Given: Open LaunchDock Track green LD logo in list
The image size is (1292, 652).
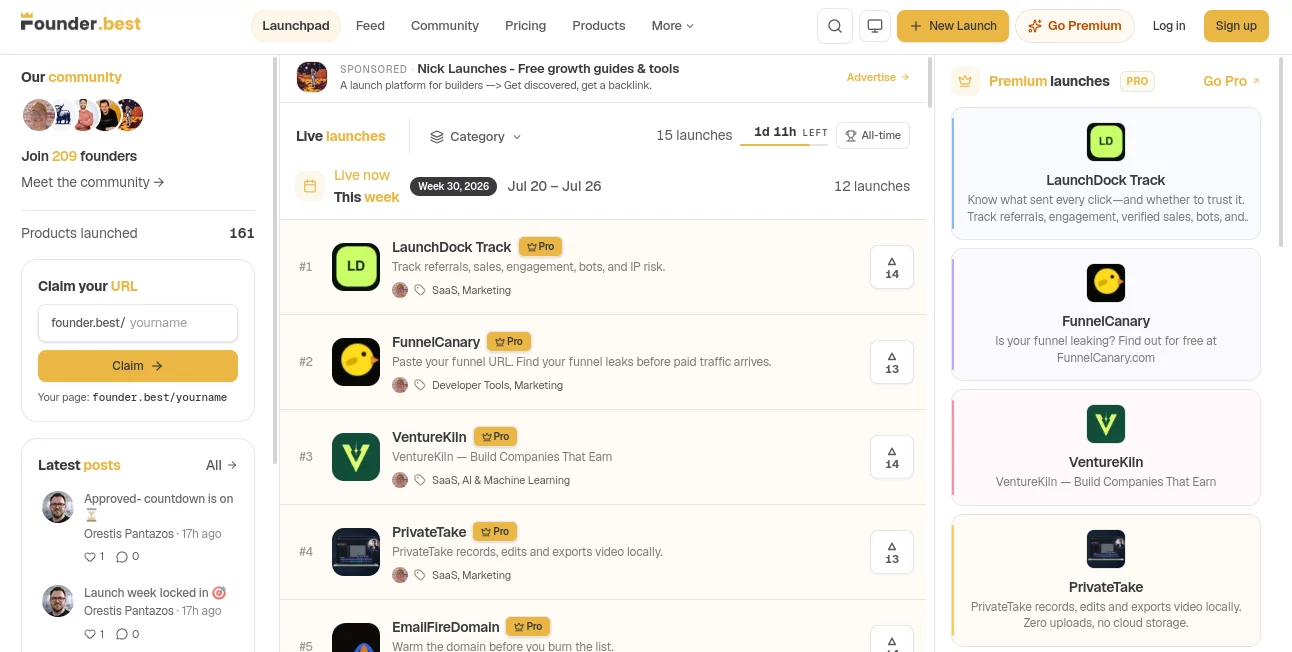Looking at the screenshot, I should [356, 267].
